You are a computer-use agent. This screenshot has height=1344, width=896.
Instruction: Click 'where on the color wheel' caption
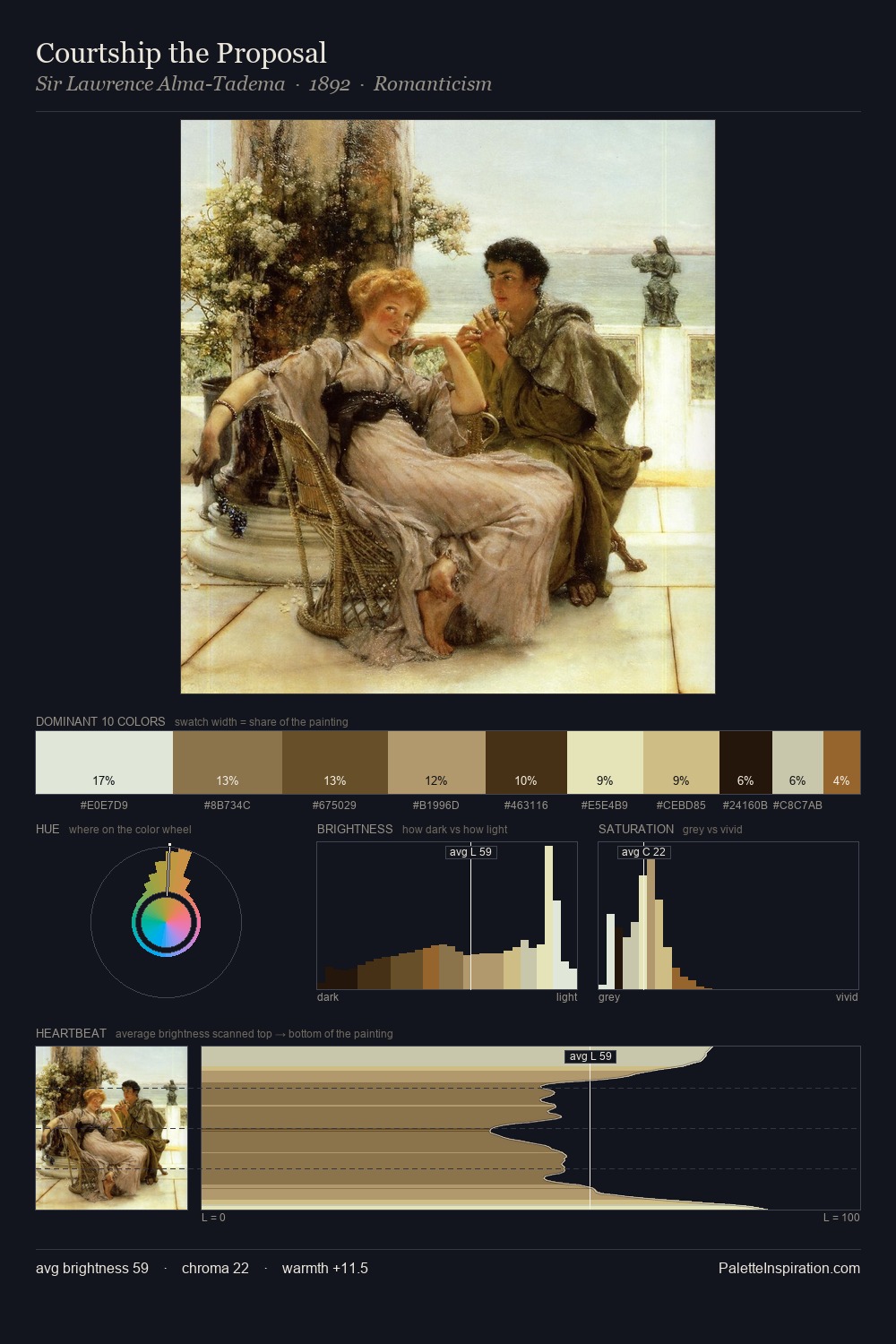click(x=130, y=829)
